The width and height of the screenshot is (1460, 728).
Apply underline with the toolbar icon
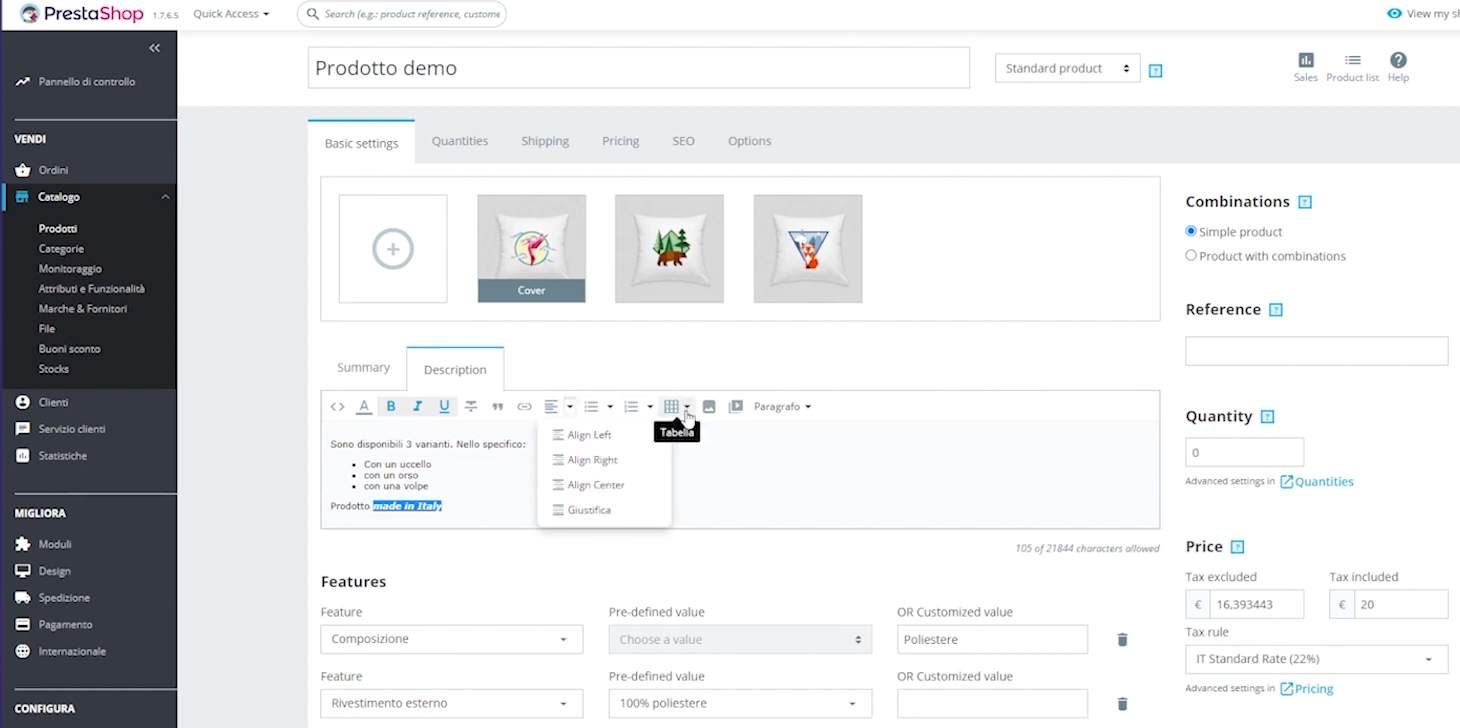pos(444,406)
